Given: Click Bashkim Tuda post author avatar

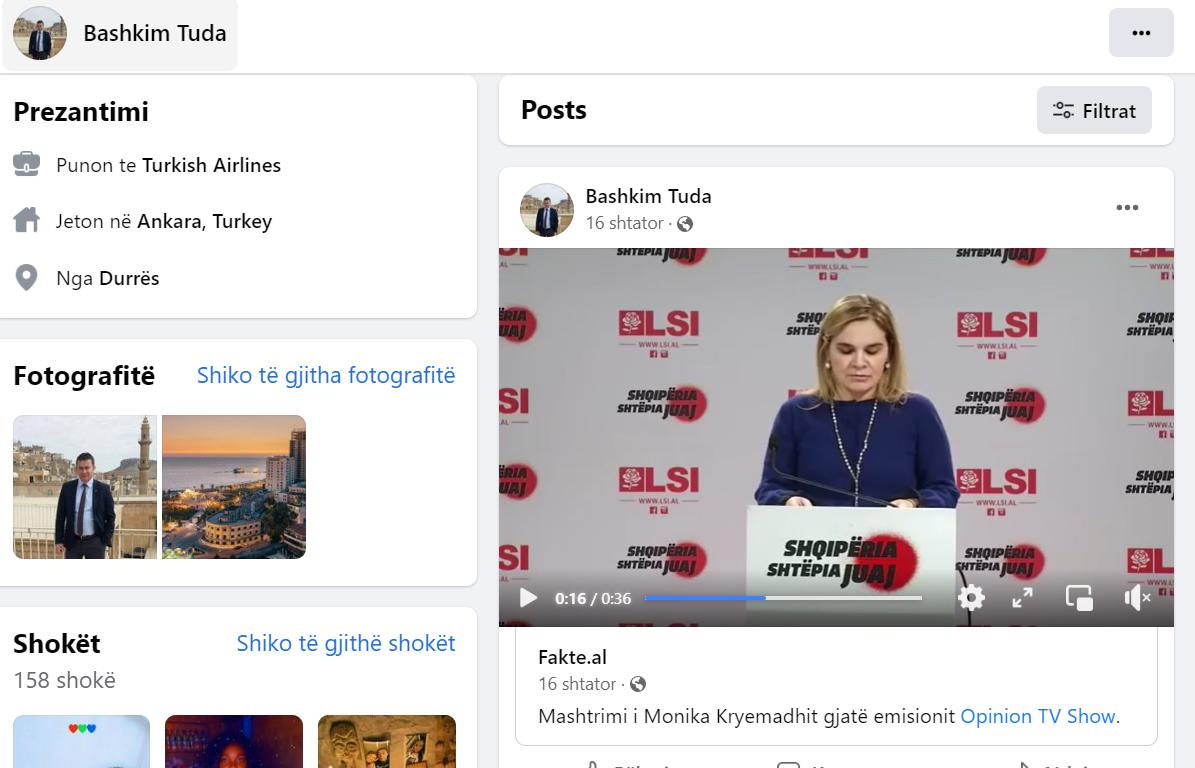Looking at the screenshot, I should (547, 210).
